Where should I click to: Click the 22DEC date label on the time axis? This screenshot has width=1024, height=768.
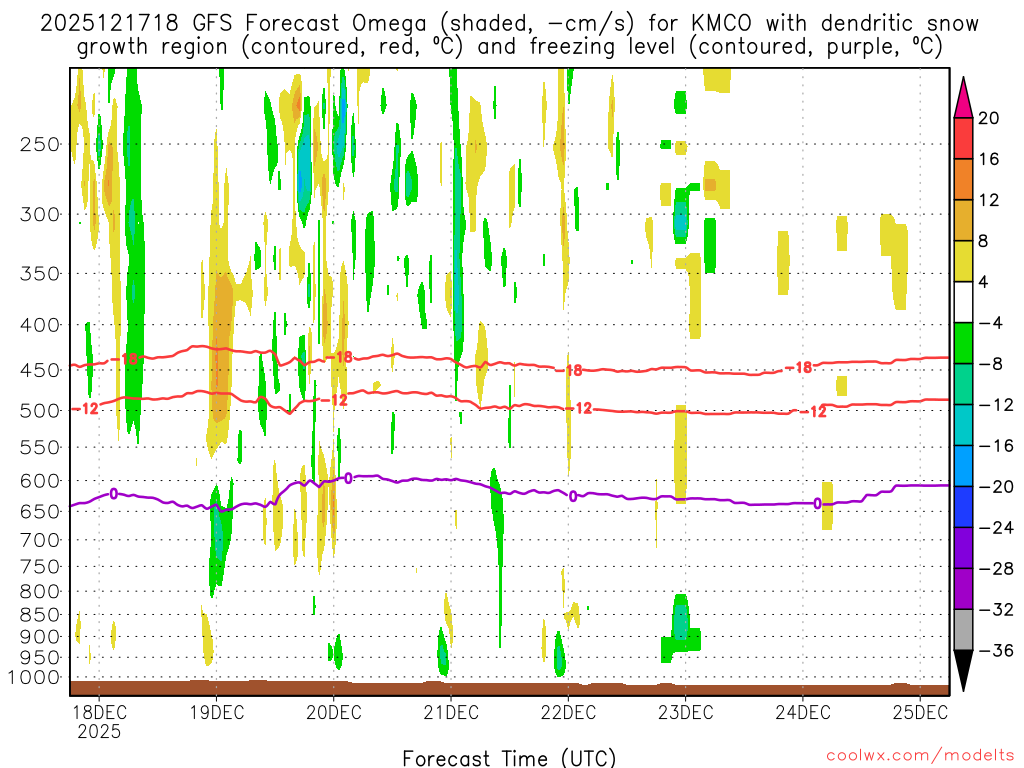tap(568, 712)
